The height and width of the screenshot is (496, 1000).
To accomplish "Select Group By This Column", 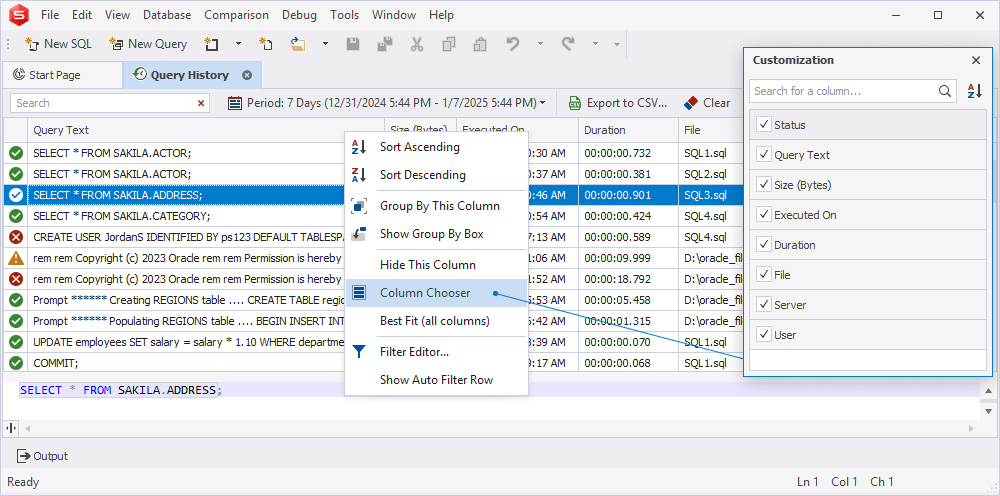I will pyautogui.click(x=436, y=206).
